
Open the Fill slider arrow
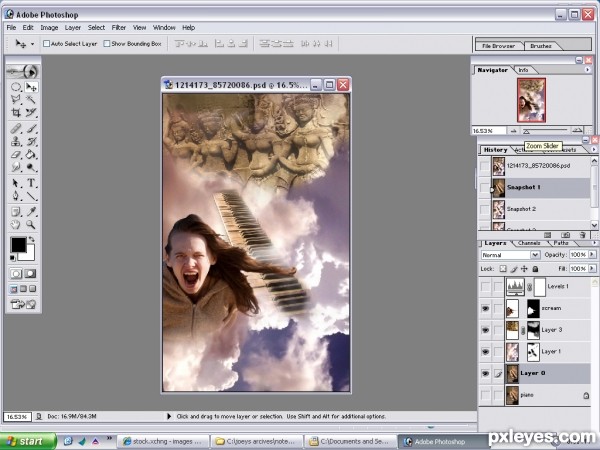click(x=592, y=269)
